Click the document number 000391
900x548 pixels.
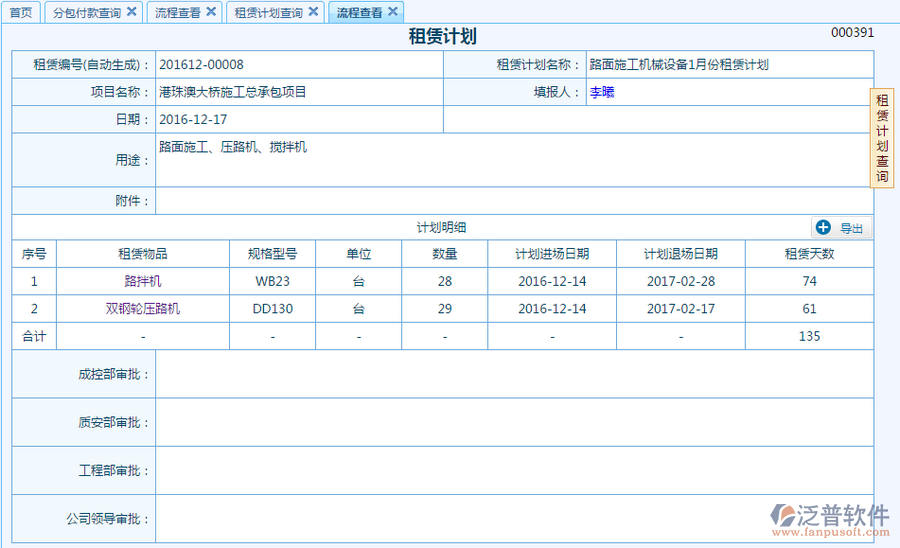[x=852, y=33]
